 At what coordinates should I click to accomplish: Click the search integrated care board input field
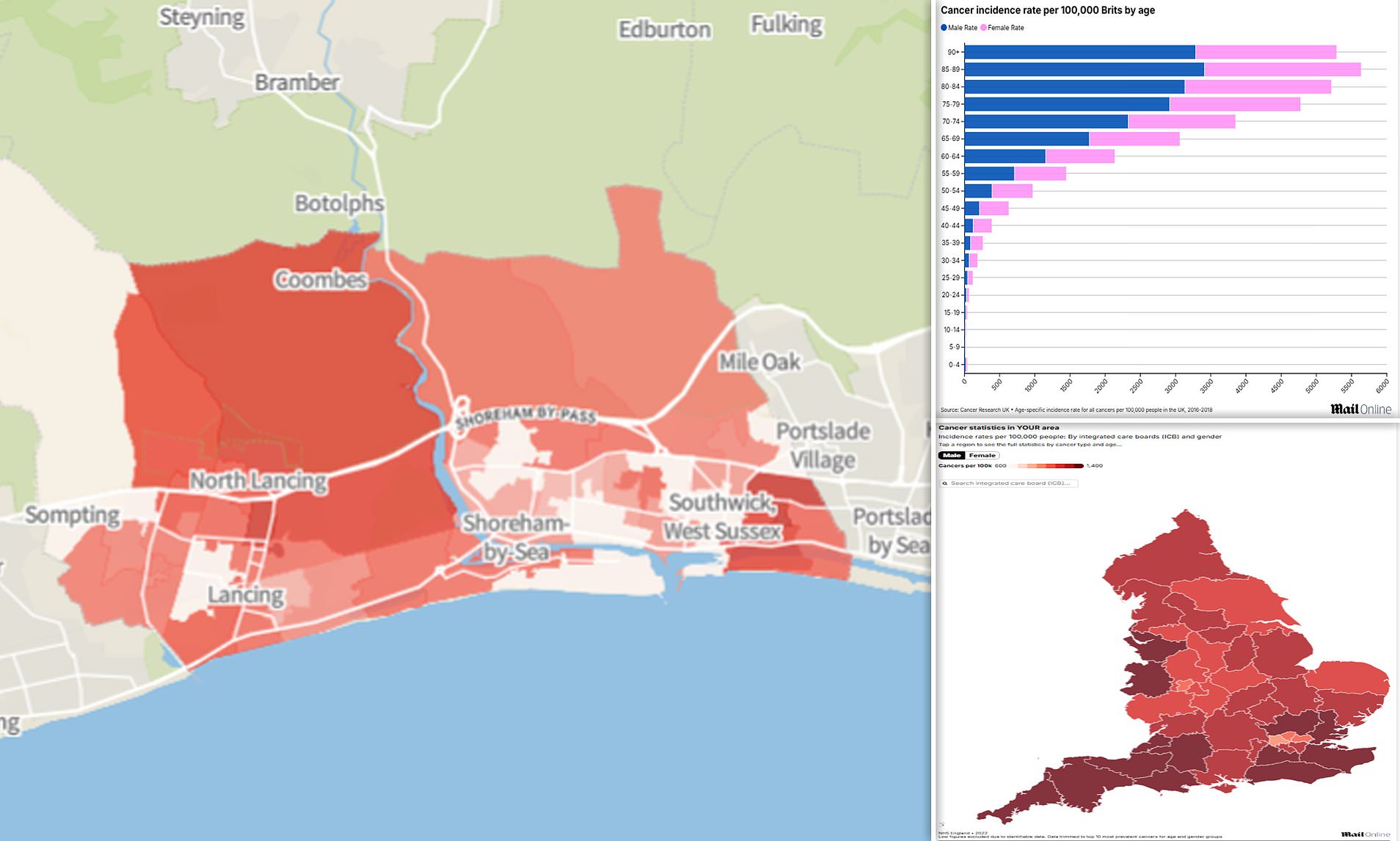[x=1009, y=483]
